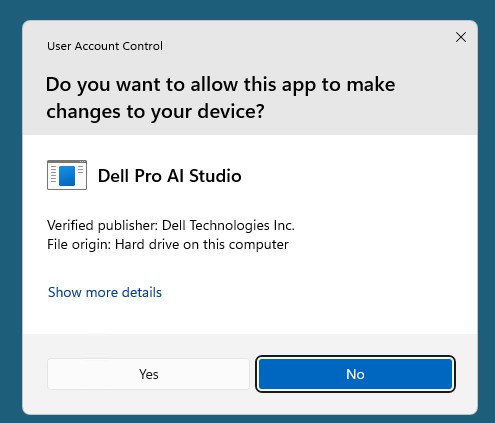Click the Dell Pro AI Studio name
Image resolution: width=495 pixels, height=423 pixels.
tap(170, 176)
